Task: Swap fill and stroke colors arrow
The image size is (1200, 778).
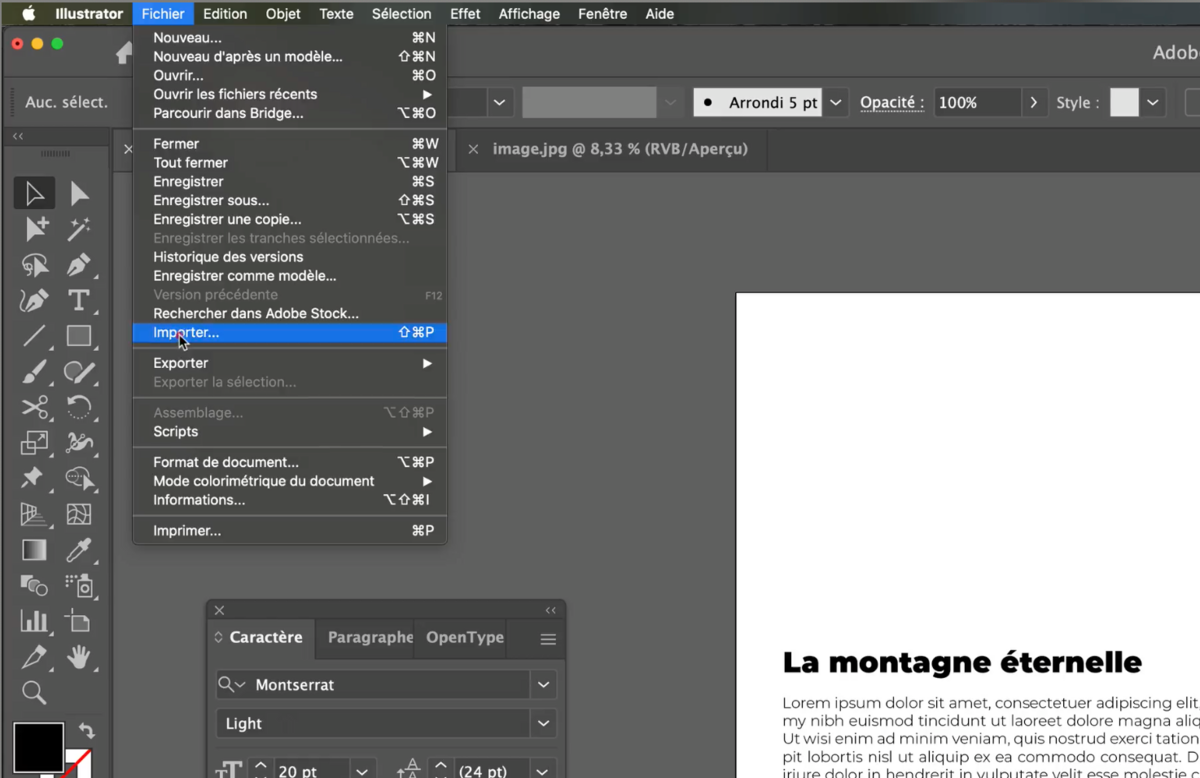Action: [x=86, y=731]
